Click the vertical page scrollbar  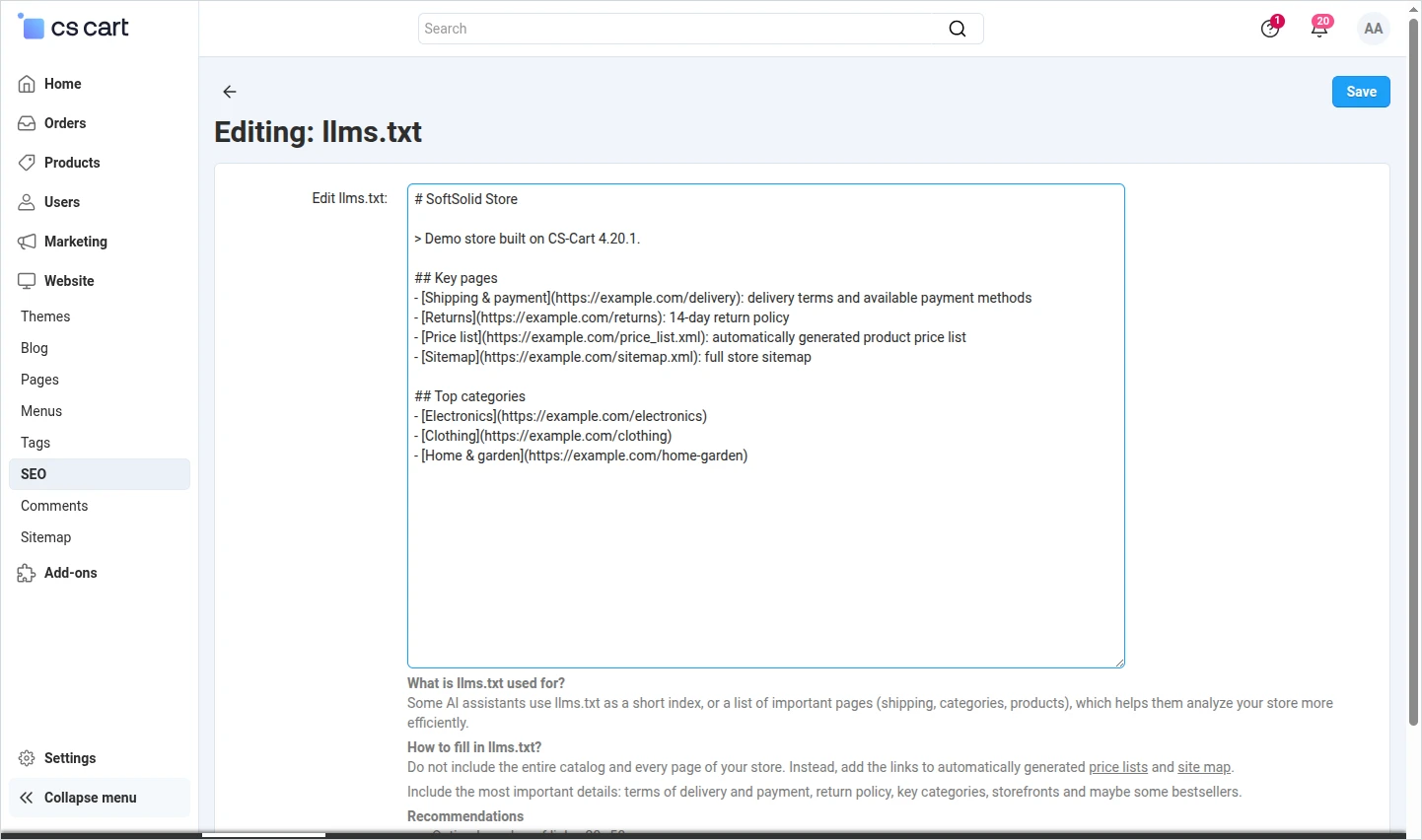click(1414, 373)
